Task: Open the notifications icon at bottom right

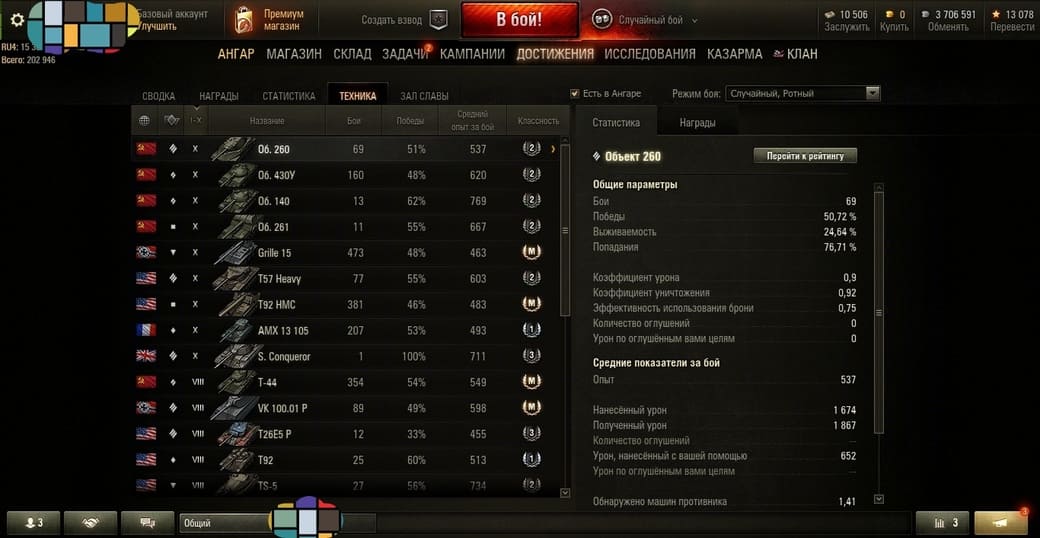Action: click(1002, 523)
